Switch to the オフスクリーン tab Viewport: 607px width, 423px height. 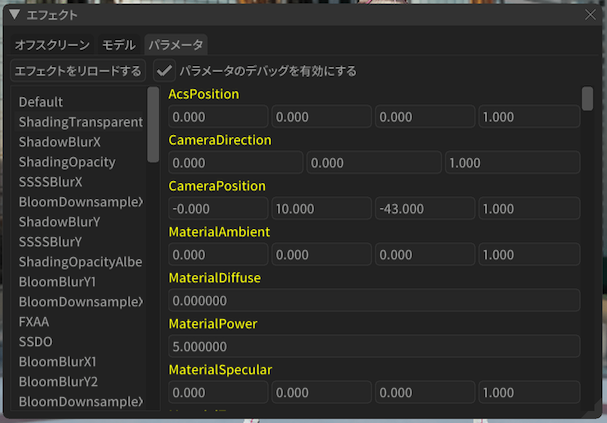52,45
